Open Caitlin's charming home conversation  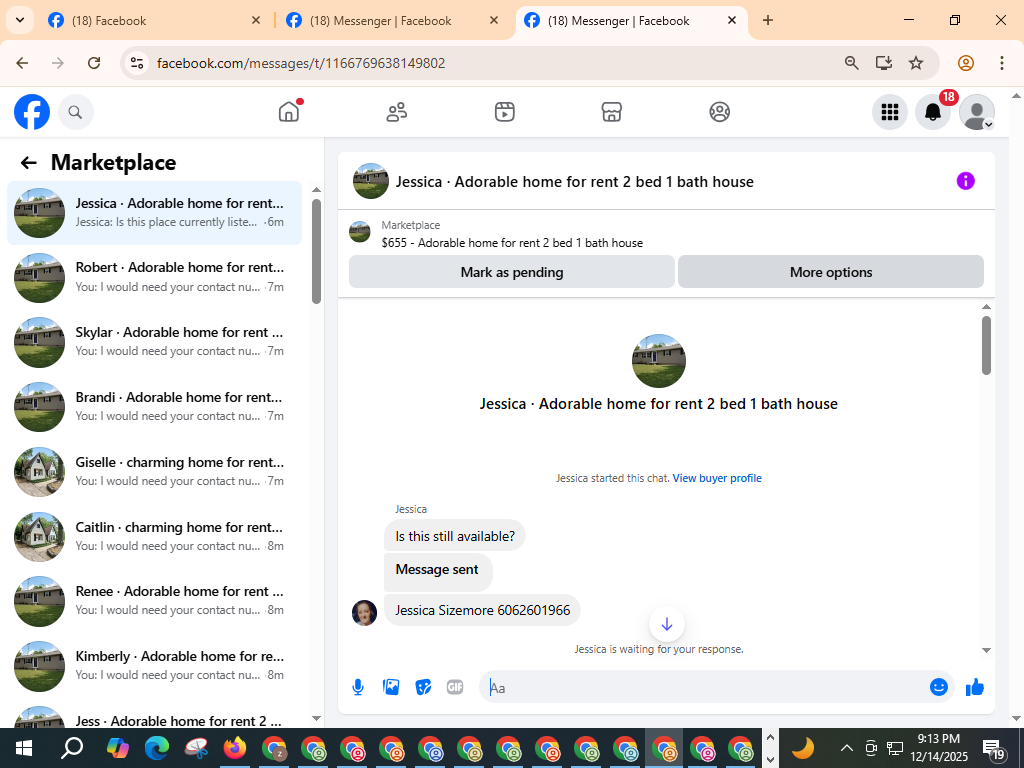tap(155, 537)
